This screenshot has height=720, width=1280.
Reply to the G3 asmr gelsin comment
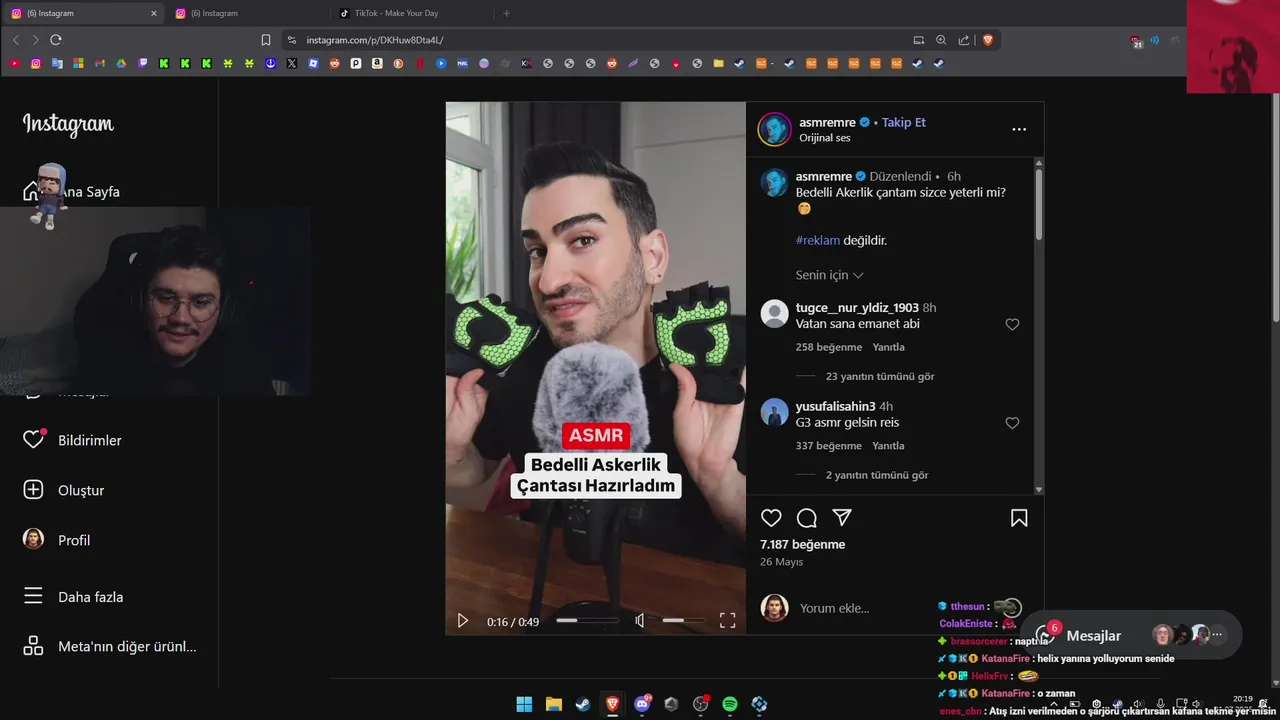(x=888, y=446)
